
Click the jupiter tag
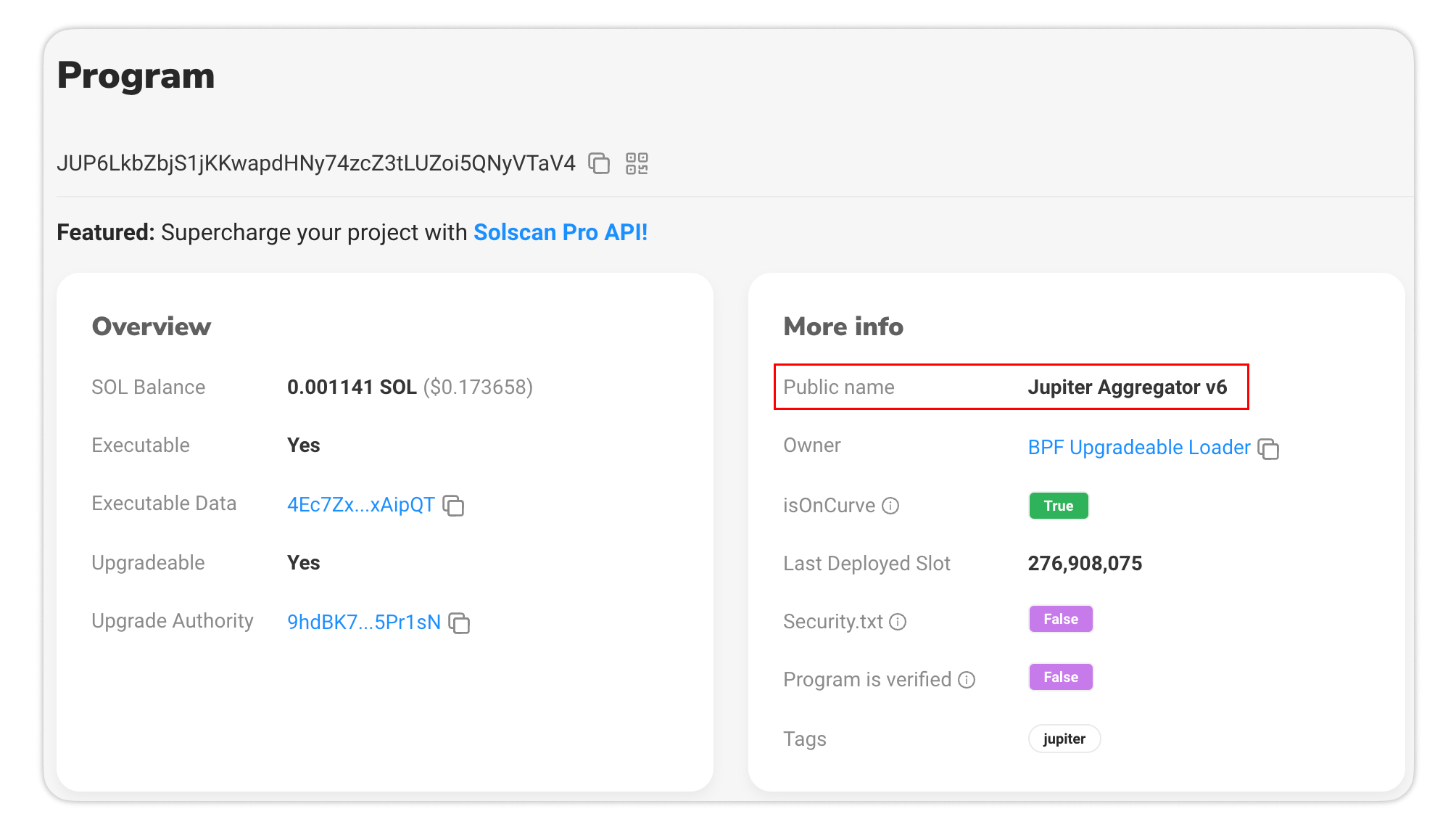(x=1064, y=739)
